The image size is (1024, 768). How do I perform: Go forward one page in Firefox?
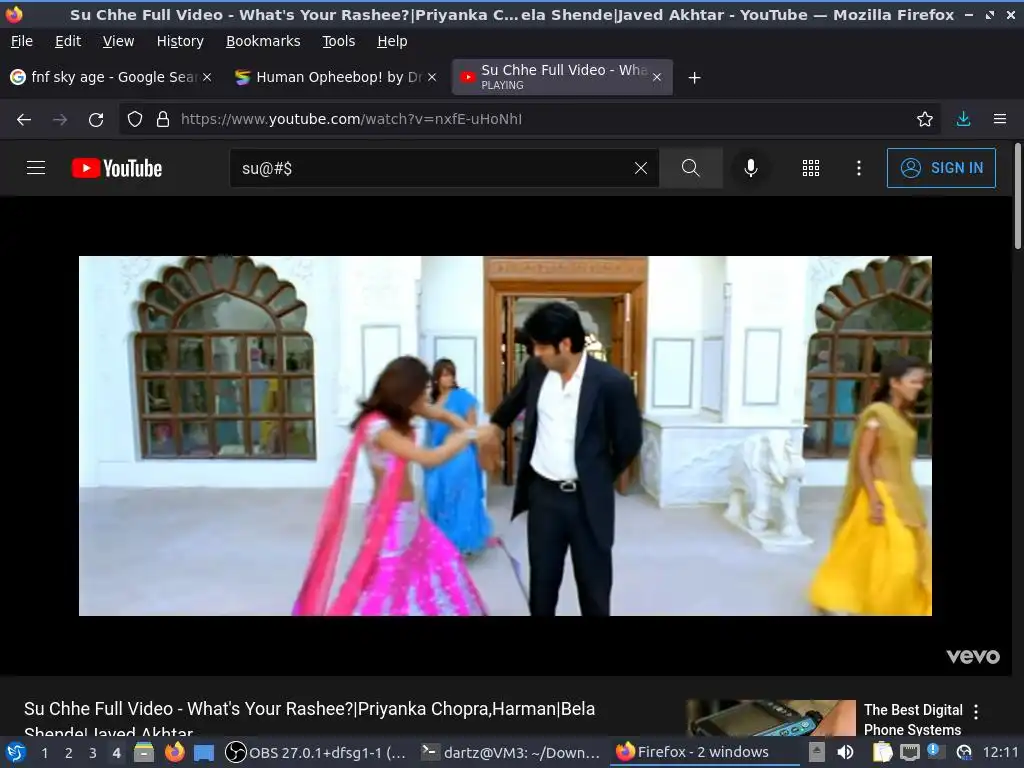coord(59,119)
